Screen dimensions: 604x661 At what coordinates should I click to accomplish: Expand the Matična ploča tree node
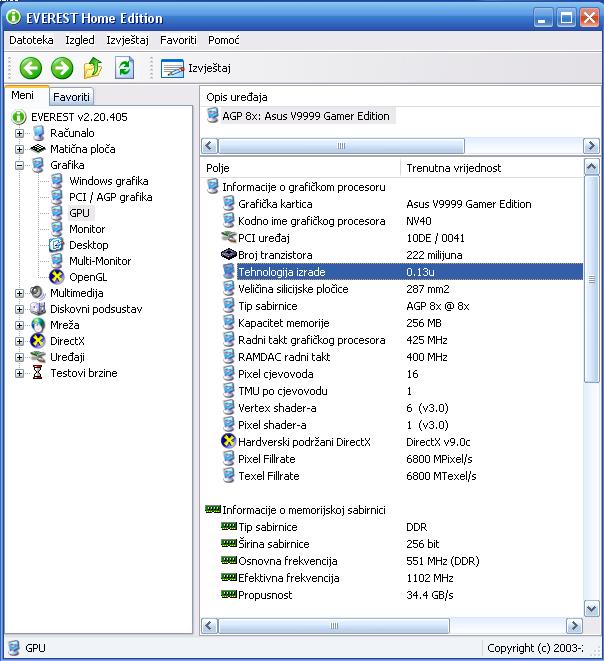click(x=19, y=149)
